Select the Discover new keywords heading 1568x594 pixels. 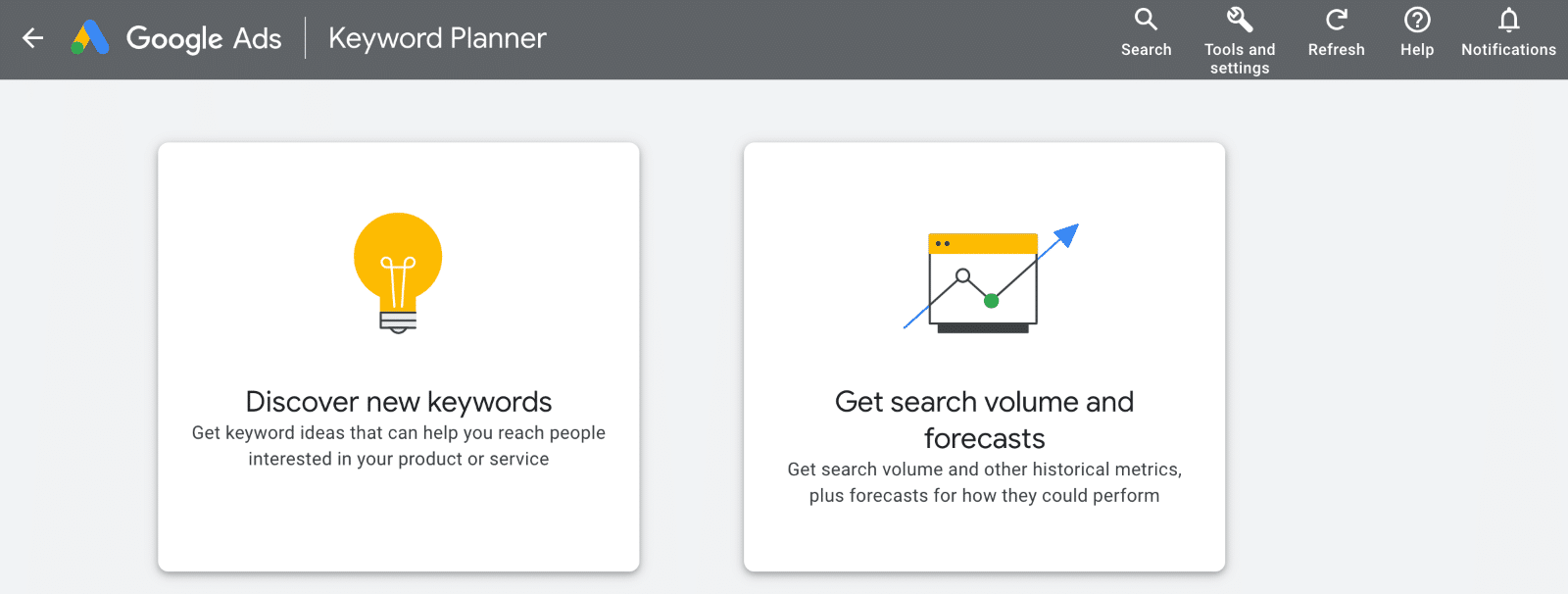tap(399, 402)
